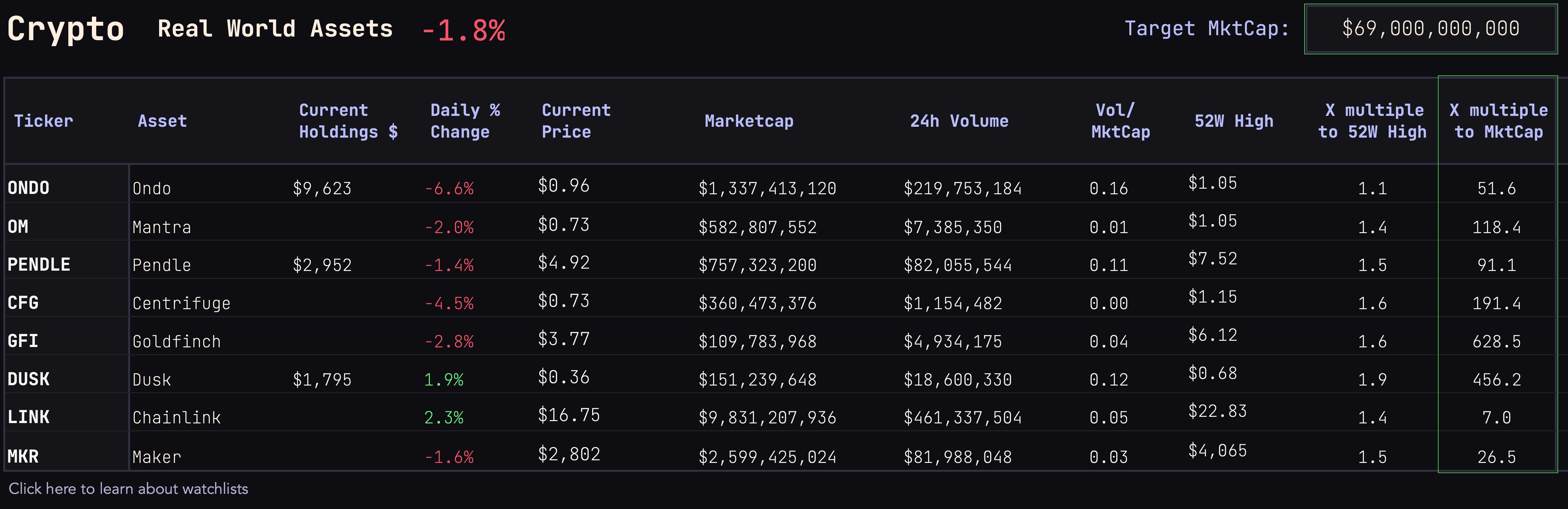This screenshot has height=509, width=1568.
Task: Select Mantra's 52W High price
Action: point(1213,221)
